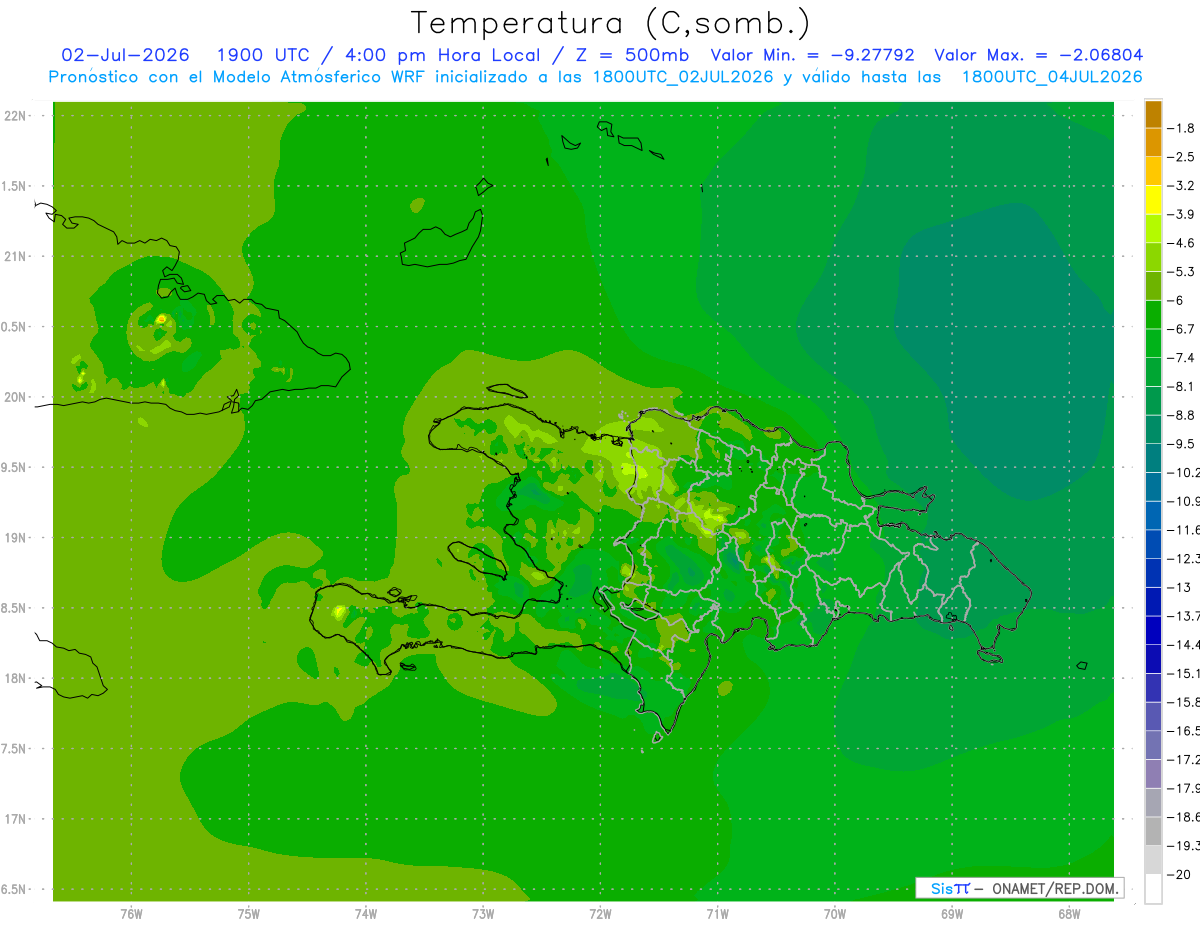Pick the purple legend swatch between -17.2 and -17.9
Screen dimensions: 1200x927
(x=1153, y=774)
